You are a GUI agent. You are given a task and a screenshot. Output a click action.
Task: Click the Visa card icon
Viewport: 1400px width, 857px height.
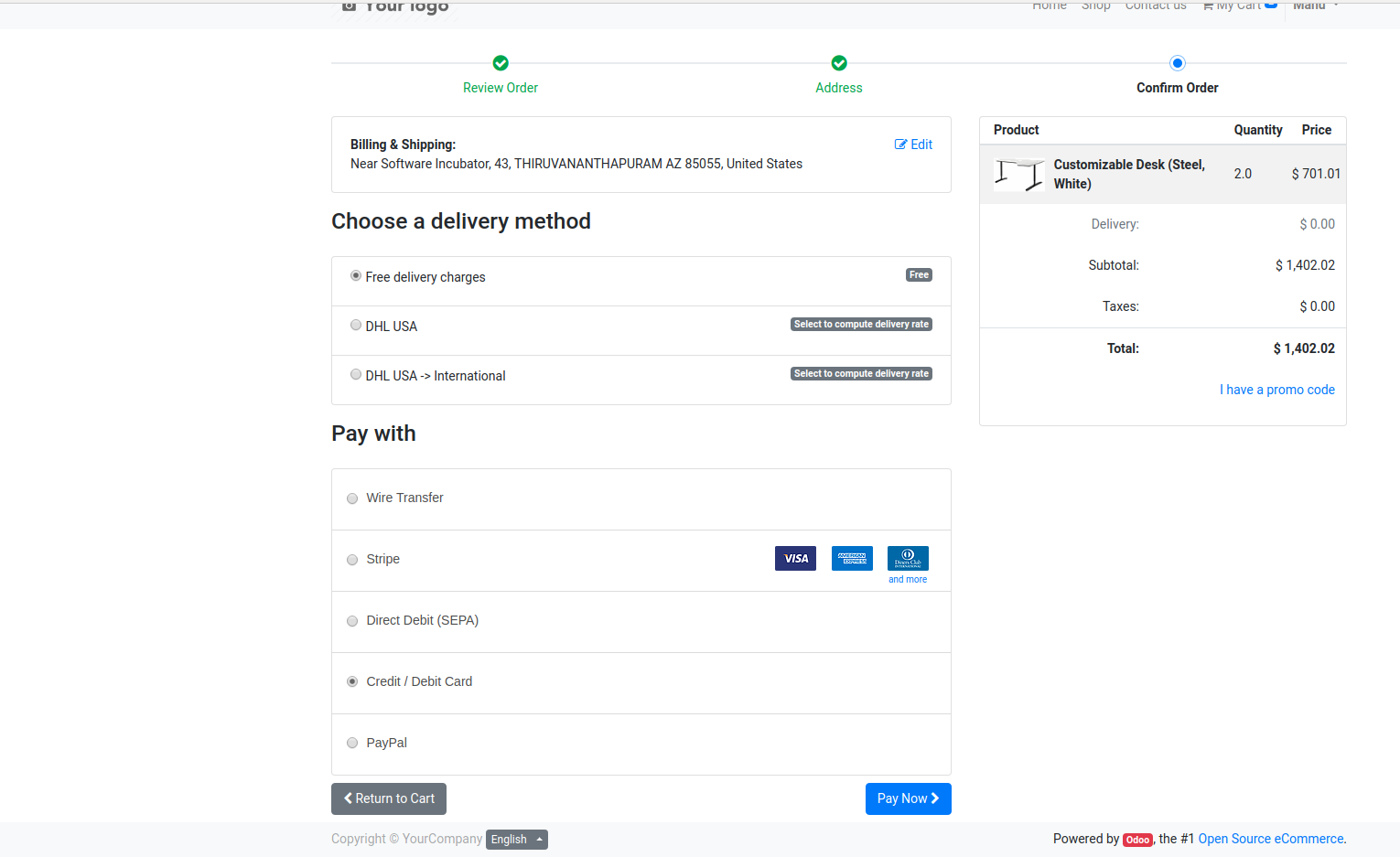coord(795,558)
